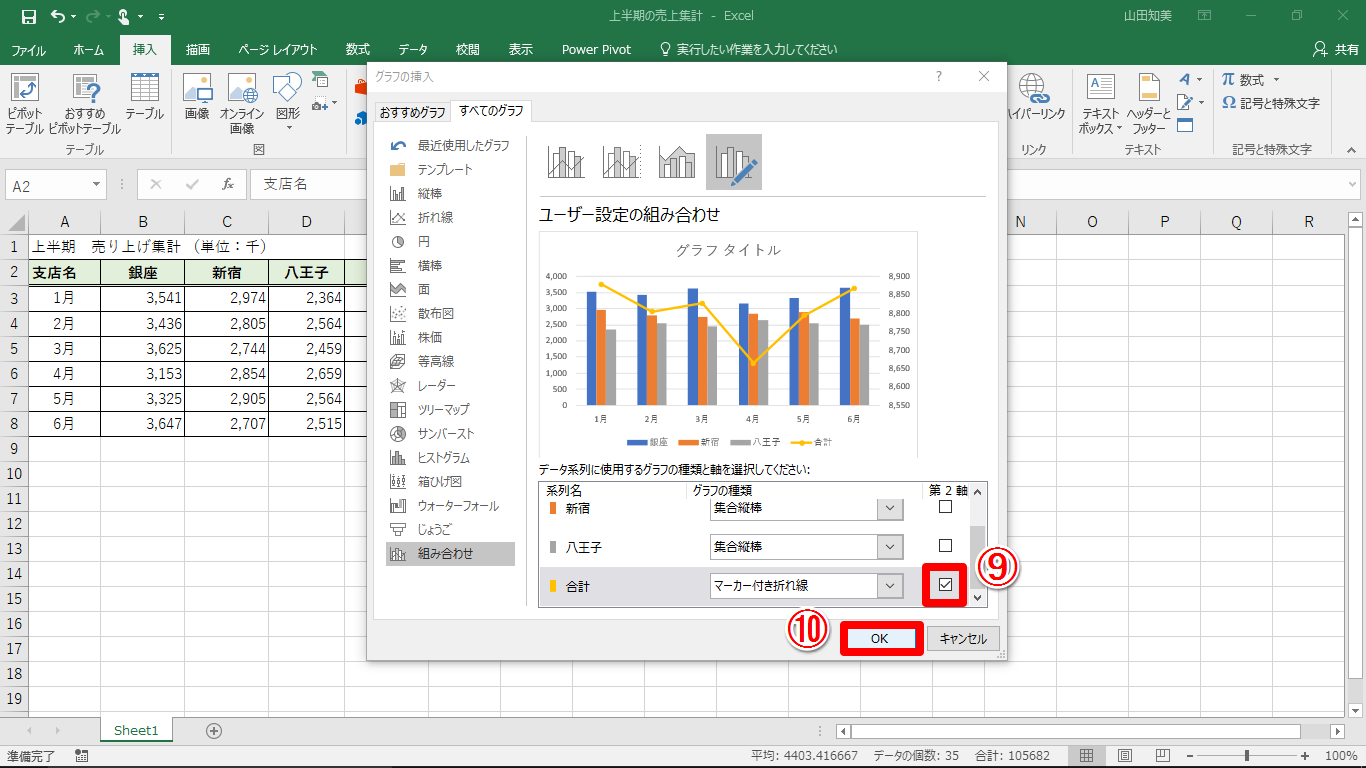Open chart type dropdown for 新宿
Screen dimensions: 1366x768
[x=889, y=508]
